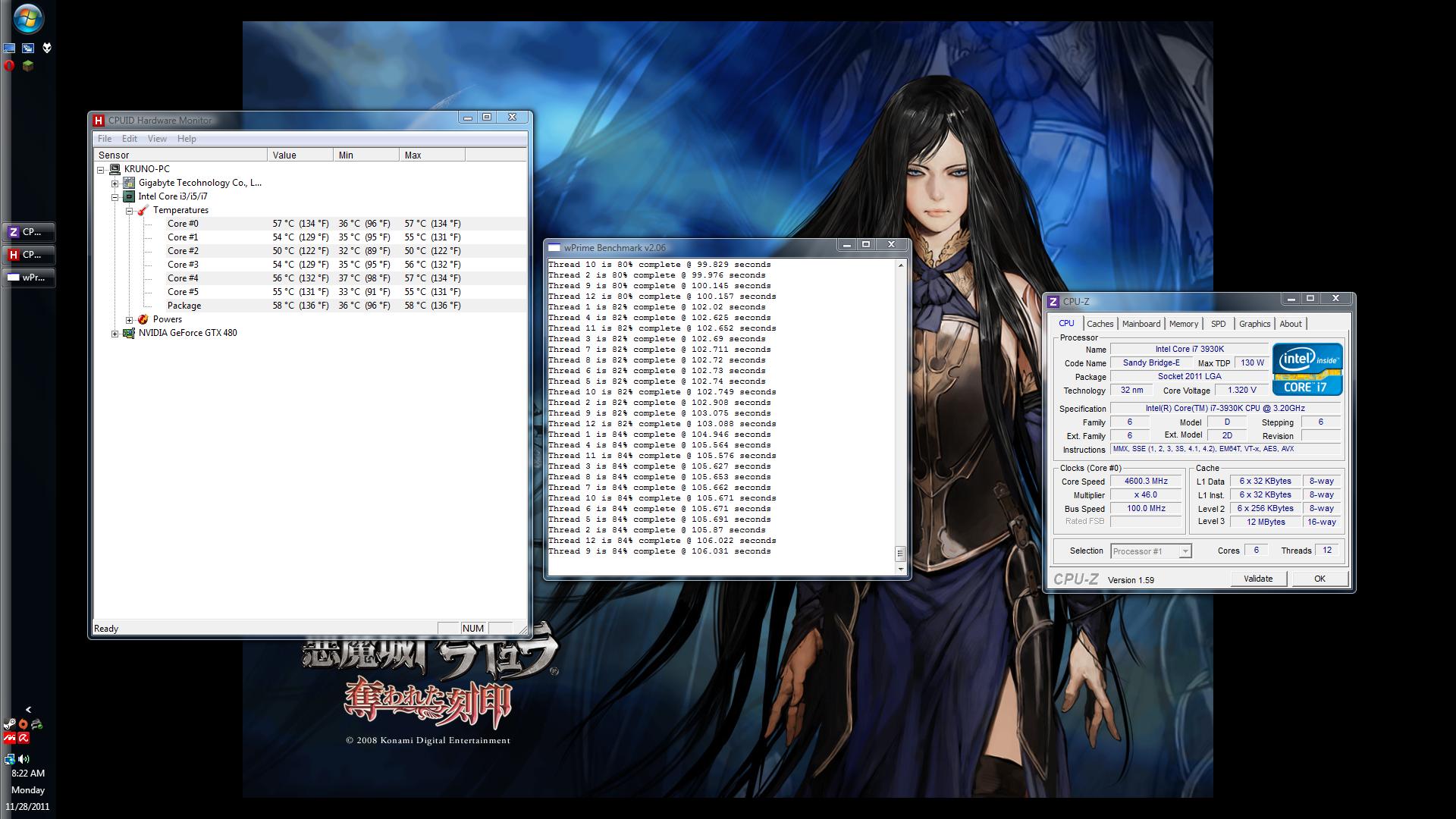This screenshot has height=819, width=1456.
Task: Click wPrime scrollbar thumb
Action: point(901,554)
